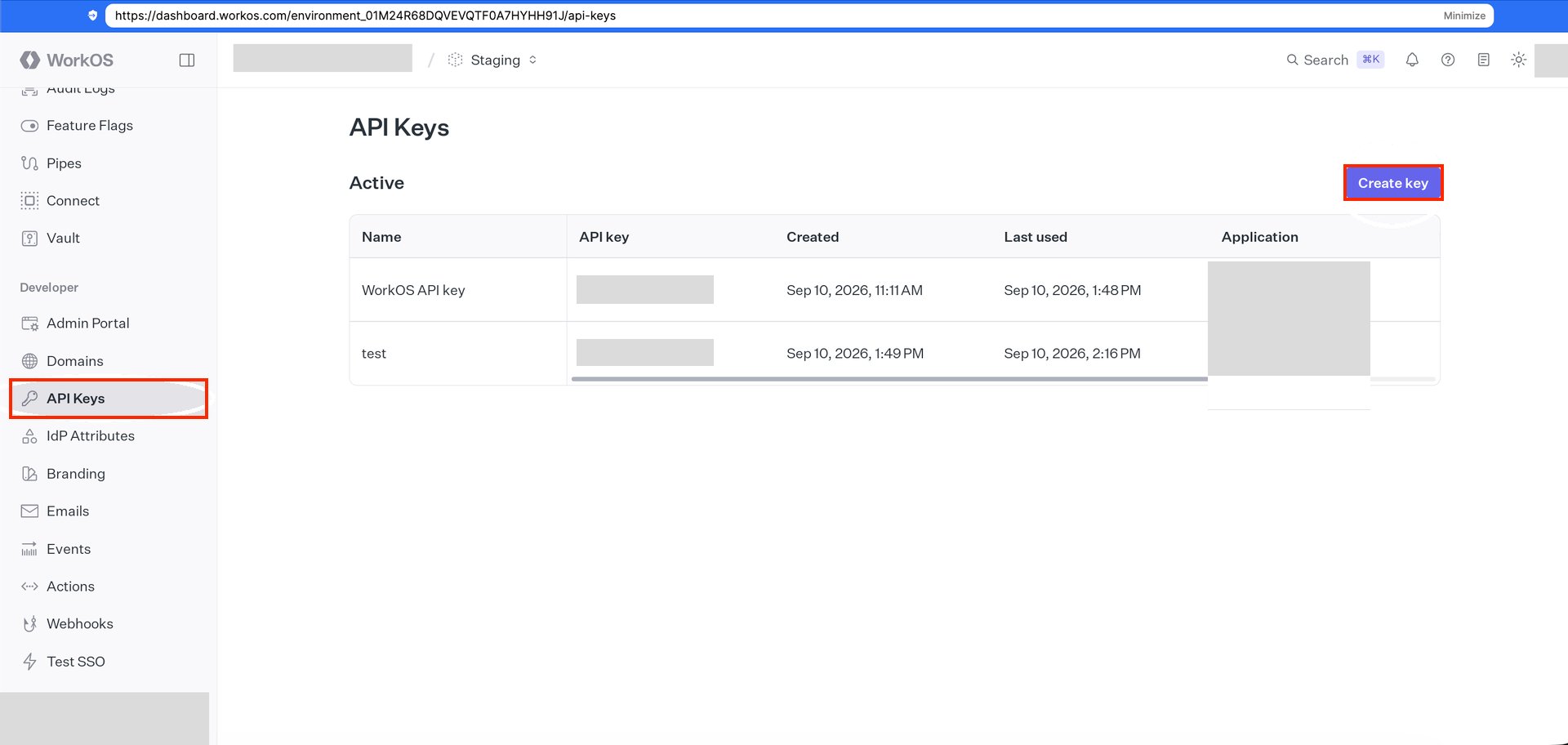Click last used Sep 10, 2026, 2:16 PM
The height and width of the screenshot is (745, 1568).
tap(1072, 354)
